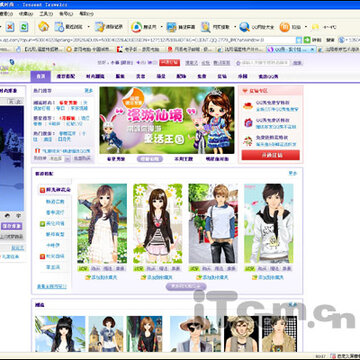Open black-jacket girl with daisies thumbnail

pyautogui.click(x=158, y=223)
